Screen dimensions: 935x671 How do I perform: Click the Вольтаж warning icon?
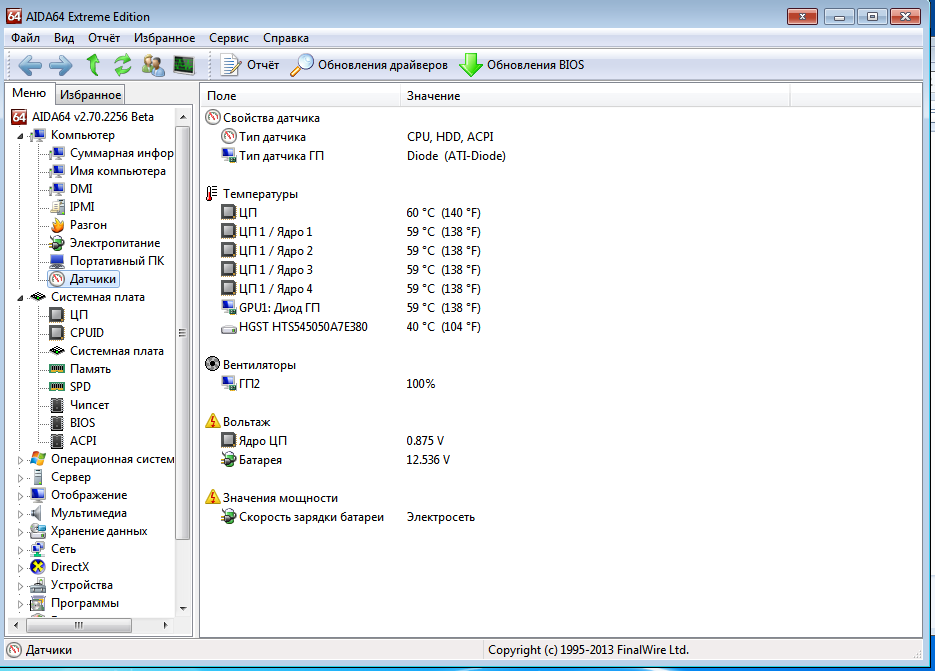tap(213, 421)
